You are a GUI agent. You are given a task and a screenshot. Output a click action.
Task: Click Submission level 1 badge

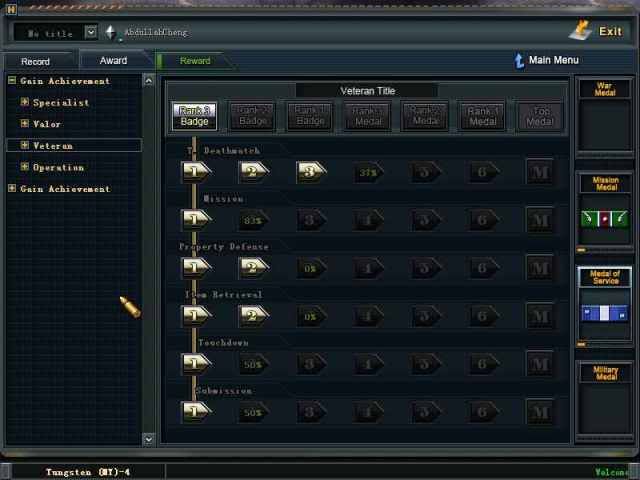194,412
